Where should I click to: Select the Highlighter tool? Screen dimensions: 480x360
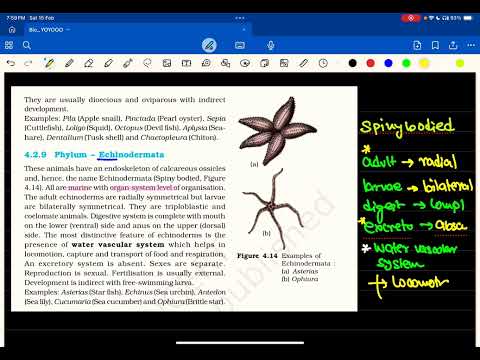(x=108, y=63)
